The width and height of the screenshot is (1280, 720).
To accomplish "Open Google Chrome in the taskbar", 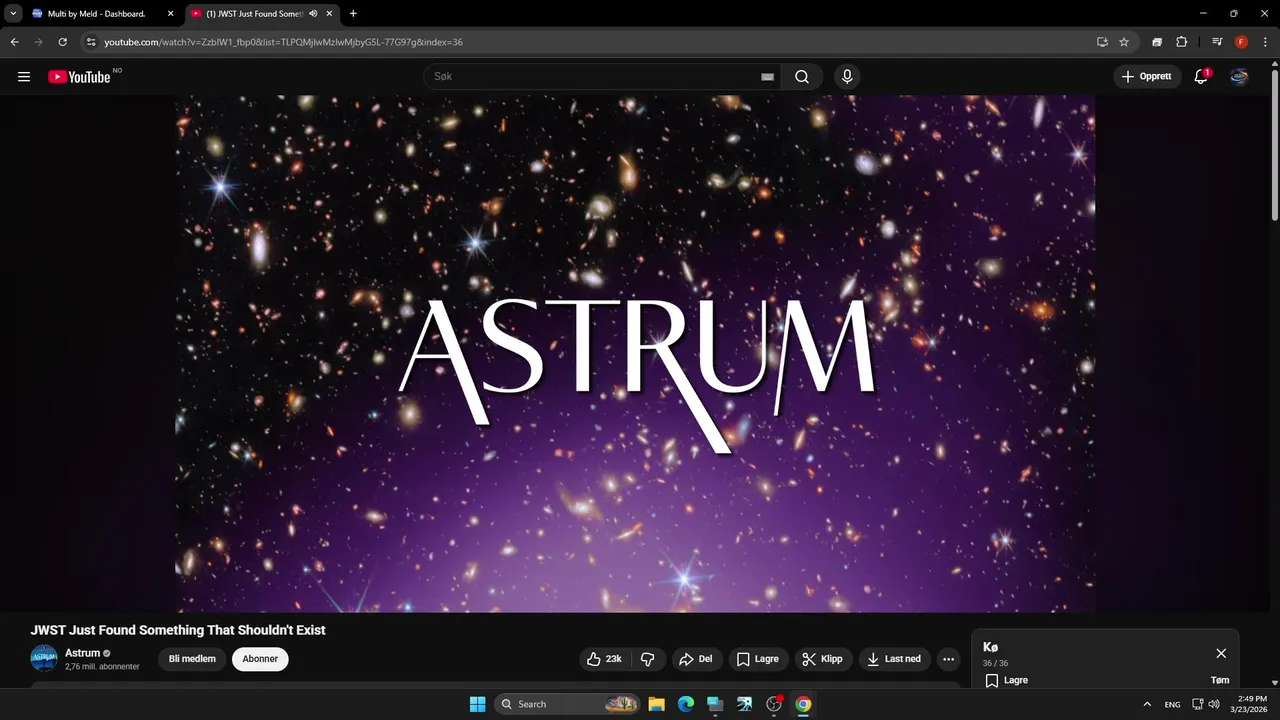I will 803,704.
